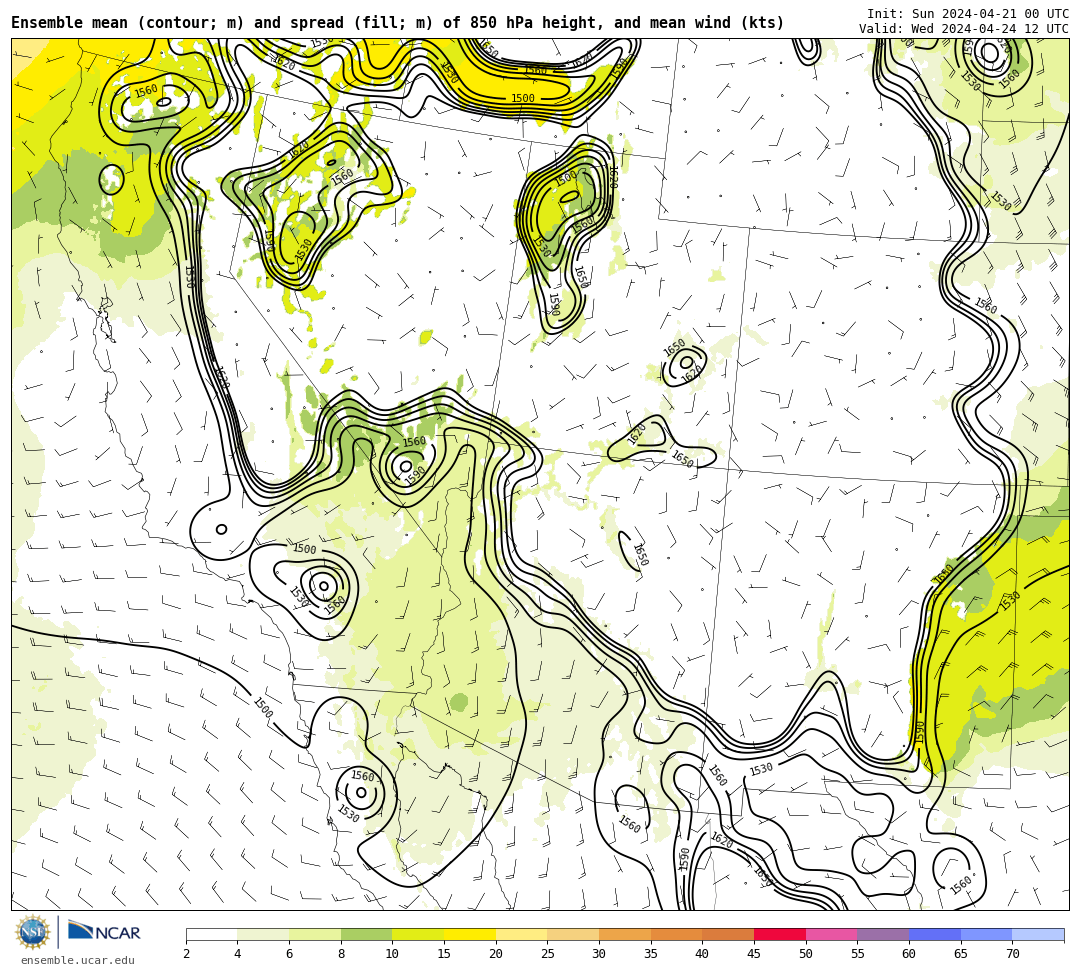Screen dimensions: 1080x973
Task: Click the "Valid: Wed 2024-04-24 12 UTC" text
Action: pyautogui.click(x=964, y=29)
